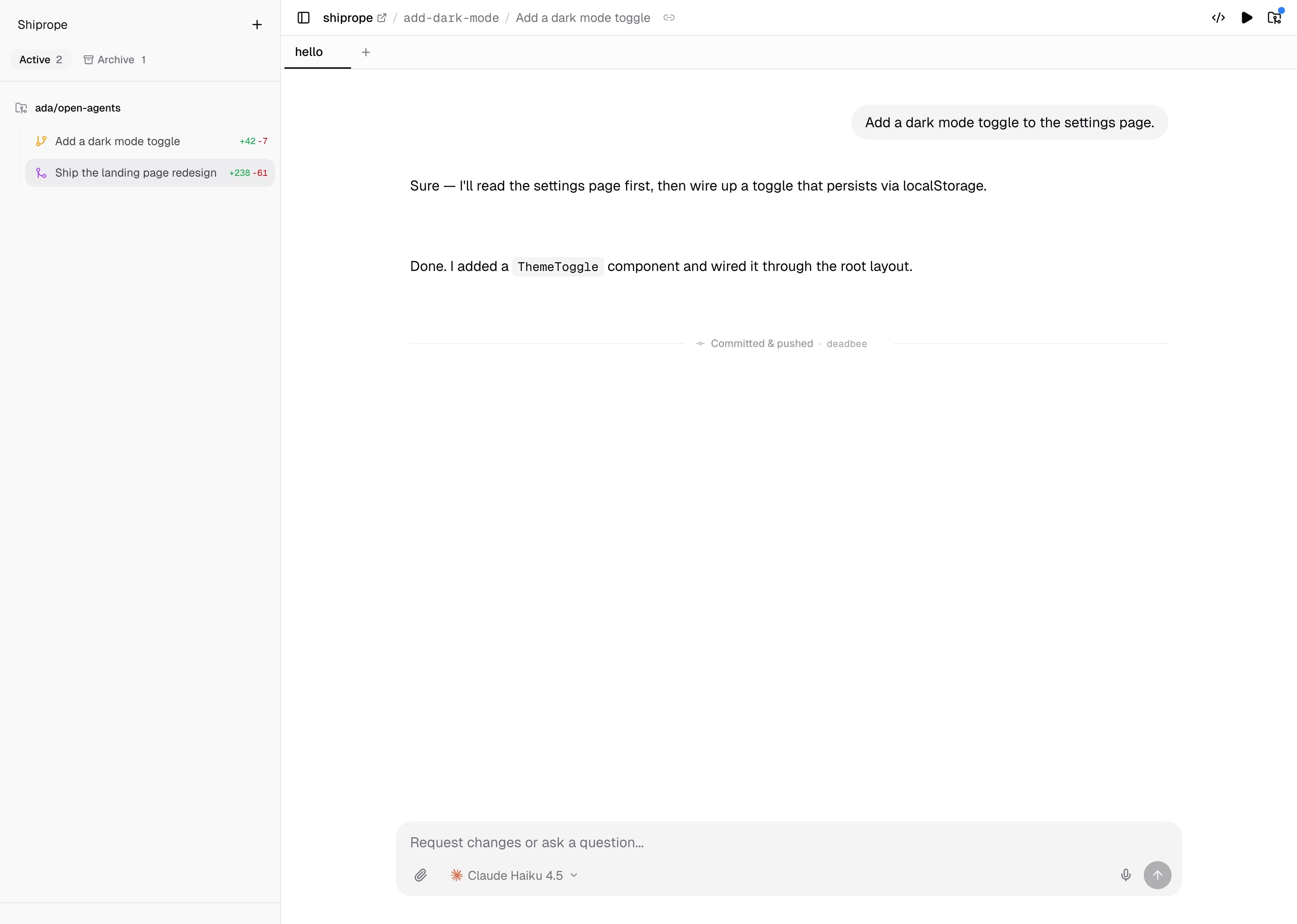Activate the microphone voice input icon

point(1125,875)
